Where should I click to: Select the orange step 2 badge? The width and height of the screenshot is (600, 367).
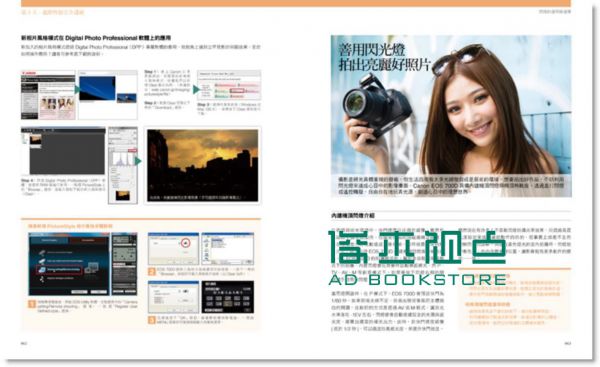point(152,272)
